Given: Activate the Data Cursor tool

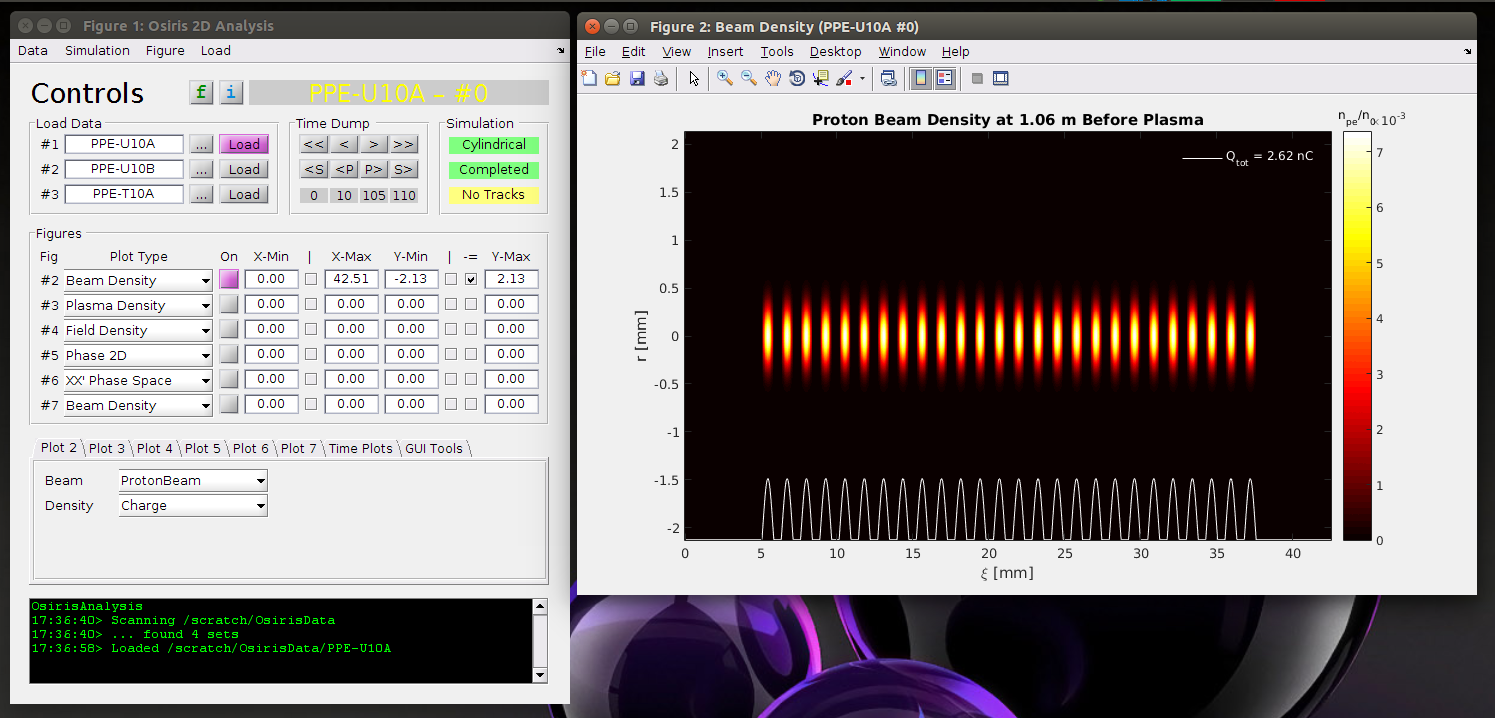Looking at the screenshot, I should (821, 78).
